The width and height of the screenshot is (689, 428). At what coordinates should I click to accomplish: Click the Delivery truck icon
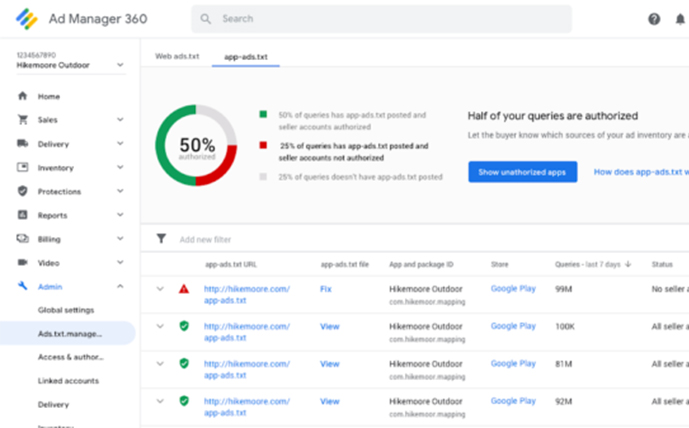(22, 143)
